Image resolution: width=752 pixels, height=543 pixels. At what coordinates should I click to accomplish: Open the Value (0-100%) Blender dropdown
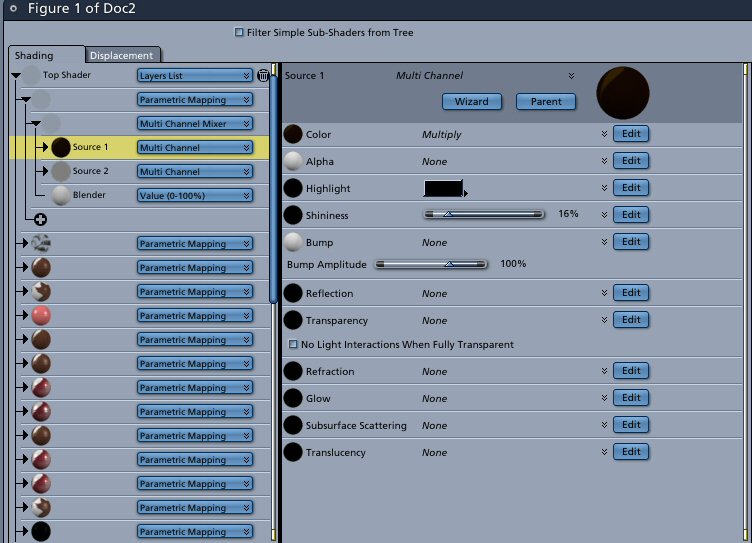pos(194,195)
